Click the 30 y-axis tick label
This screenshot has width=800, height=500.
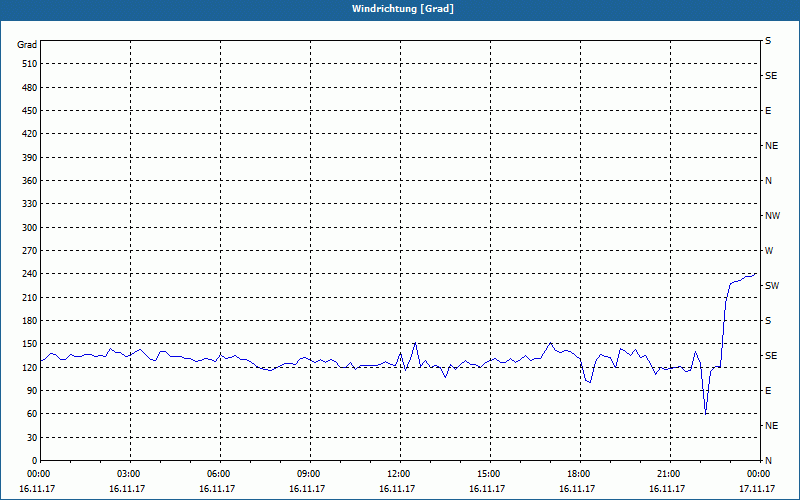(32, 437)
